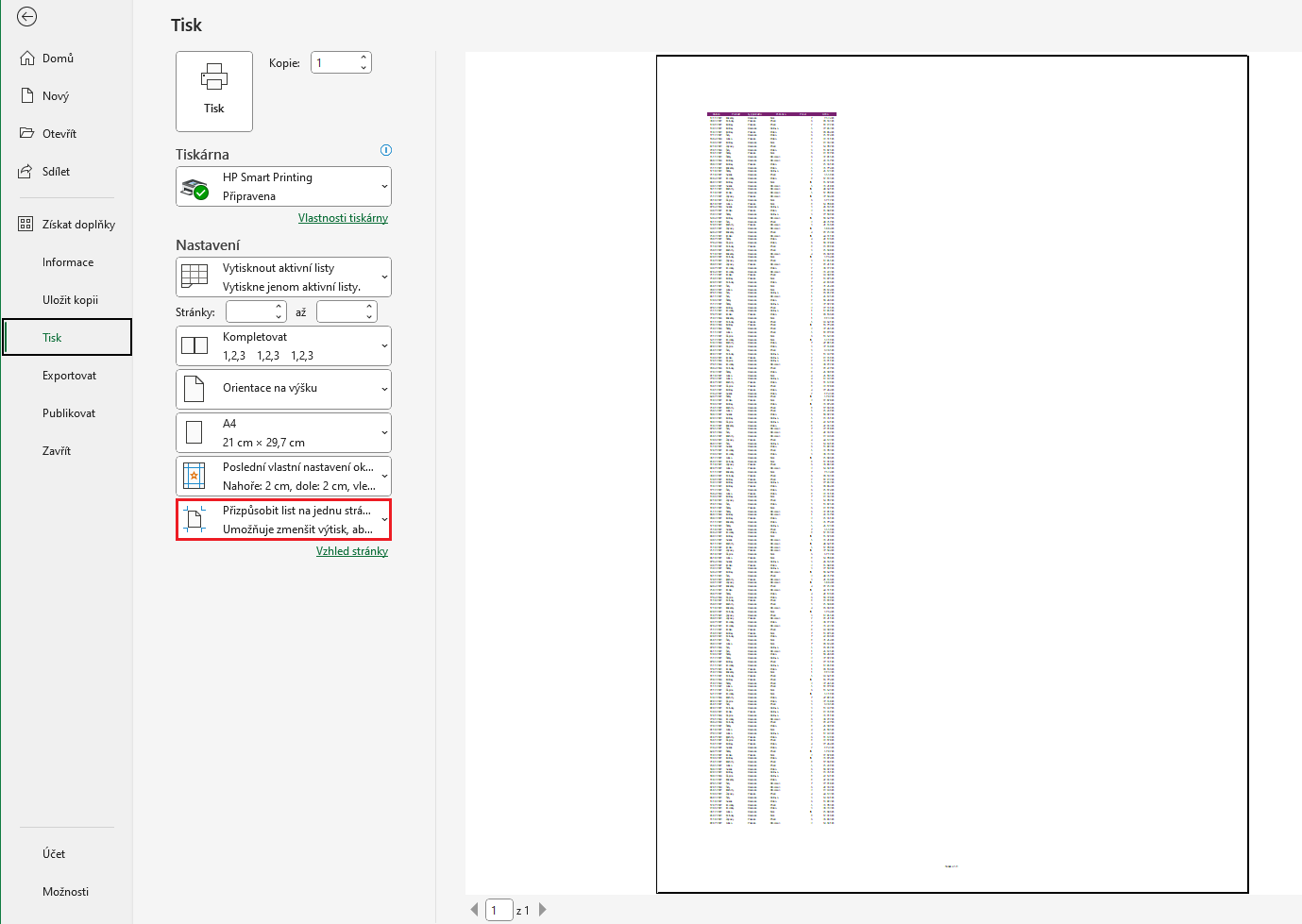Click the A4 paper size icon

(x=194, y=432)
